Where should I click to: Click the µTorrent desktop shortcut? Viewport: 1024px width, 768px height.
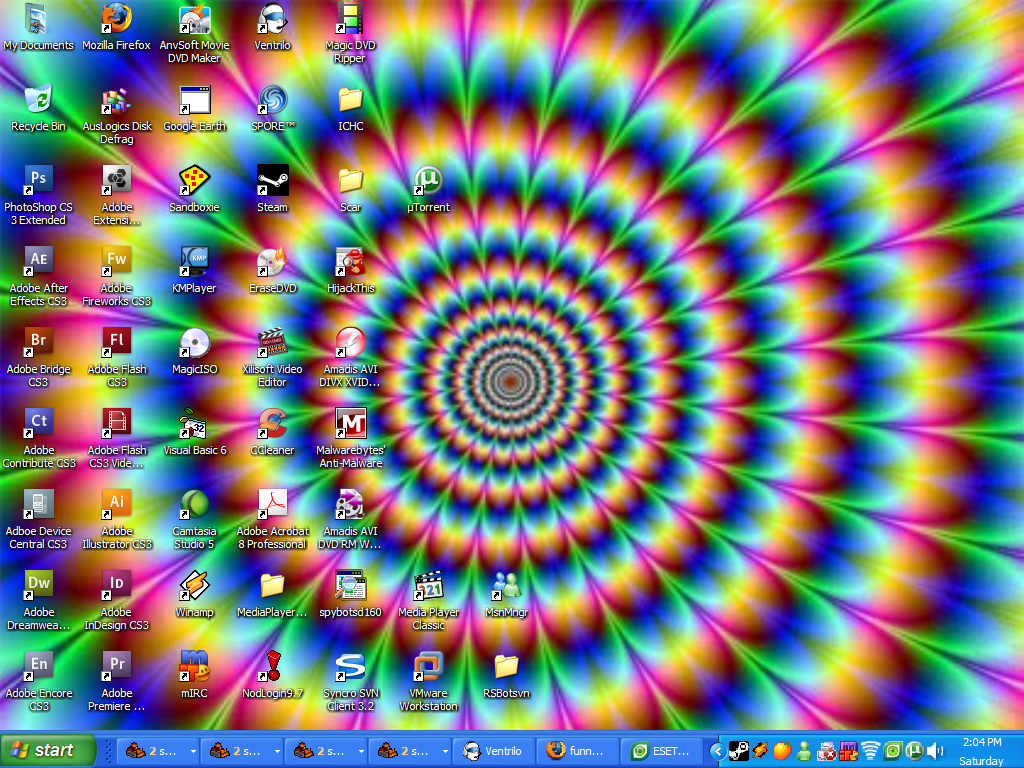coord(428,181)
